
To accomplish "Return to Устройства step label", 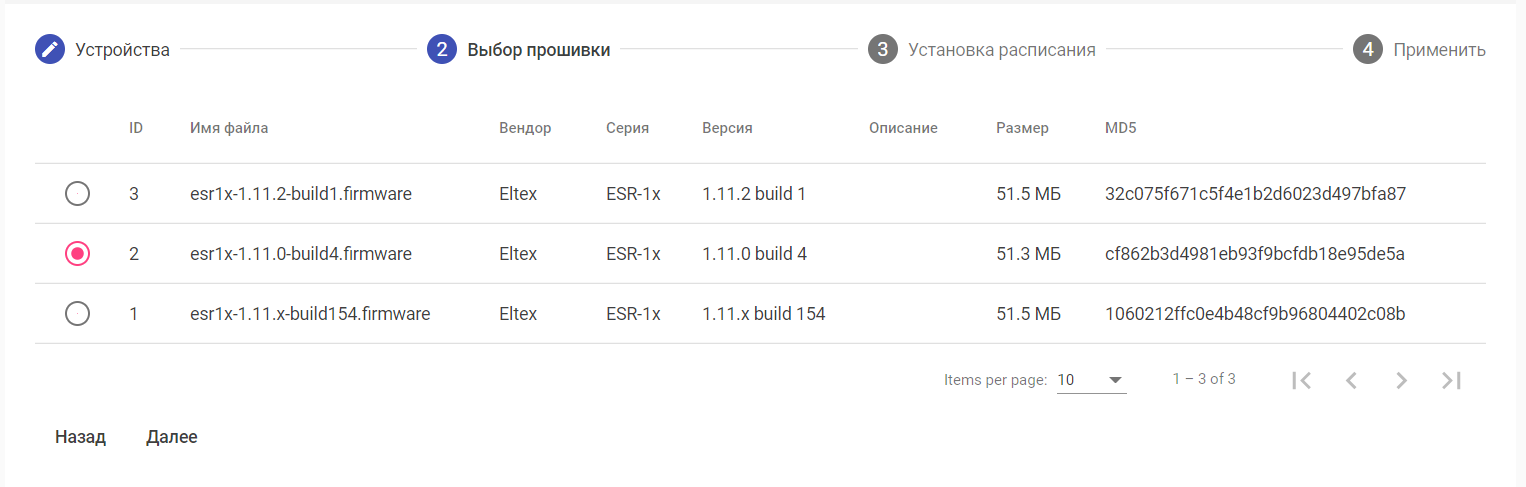I will [122, 49].
